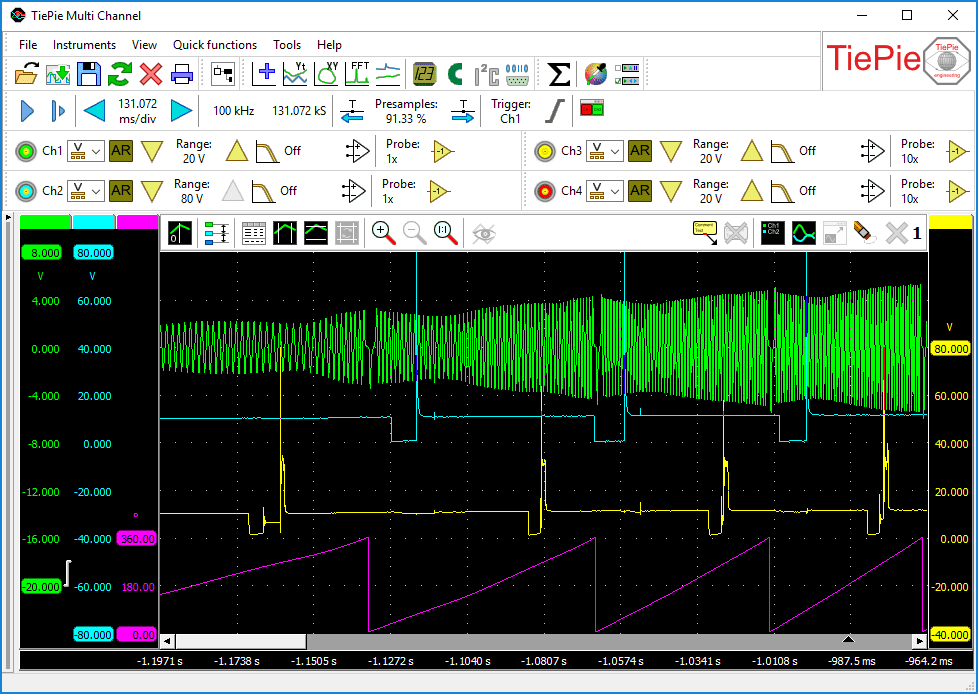
Task: Open the Instruments menu
Action: (84, 45)
